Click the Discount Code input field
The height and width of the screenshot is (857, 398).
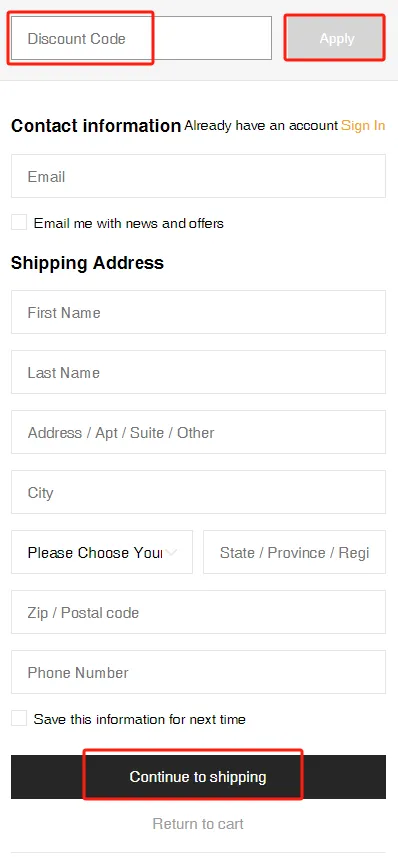[x=141, y=38]
